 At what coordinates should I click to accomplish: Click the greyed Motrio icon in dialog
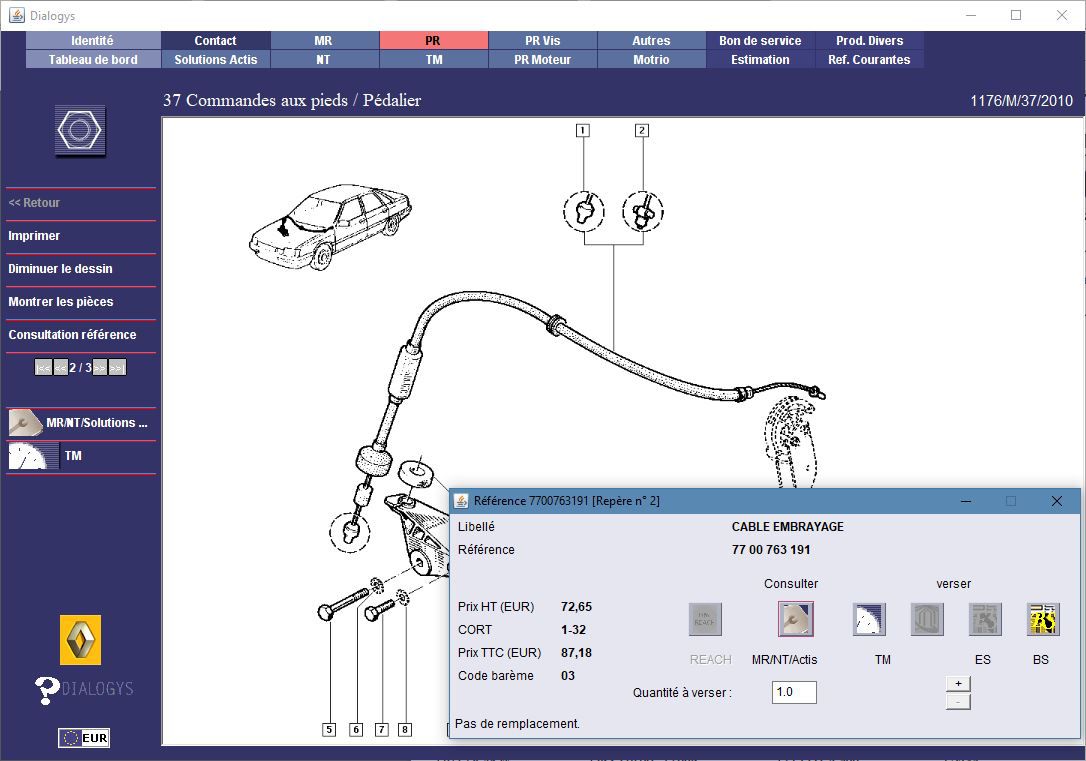[927, 619]
